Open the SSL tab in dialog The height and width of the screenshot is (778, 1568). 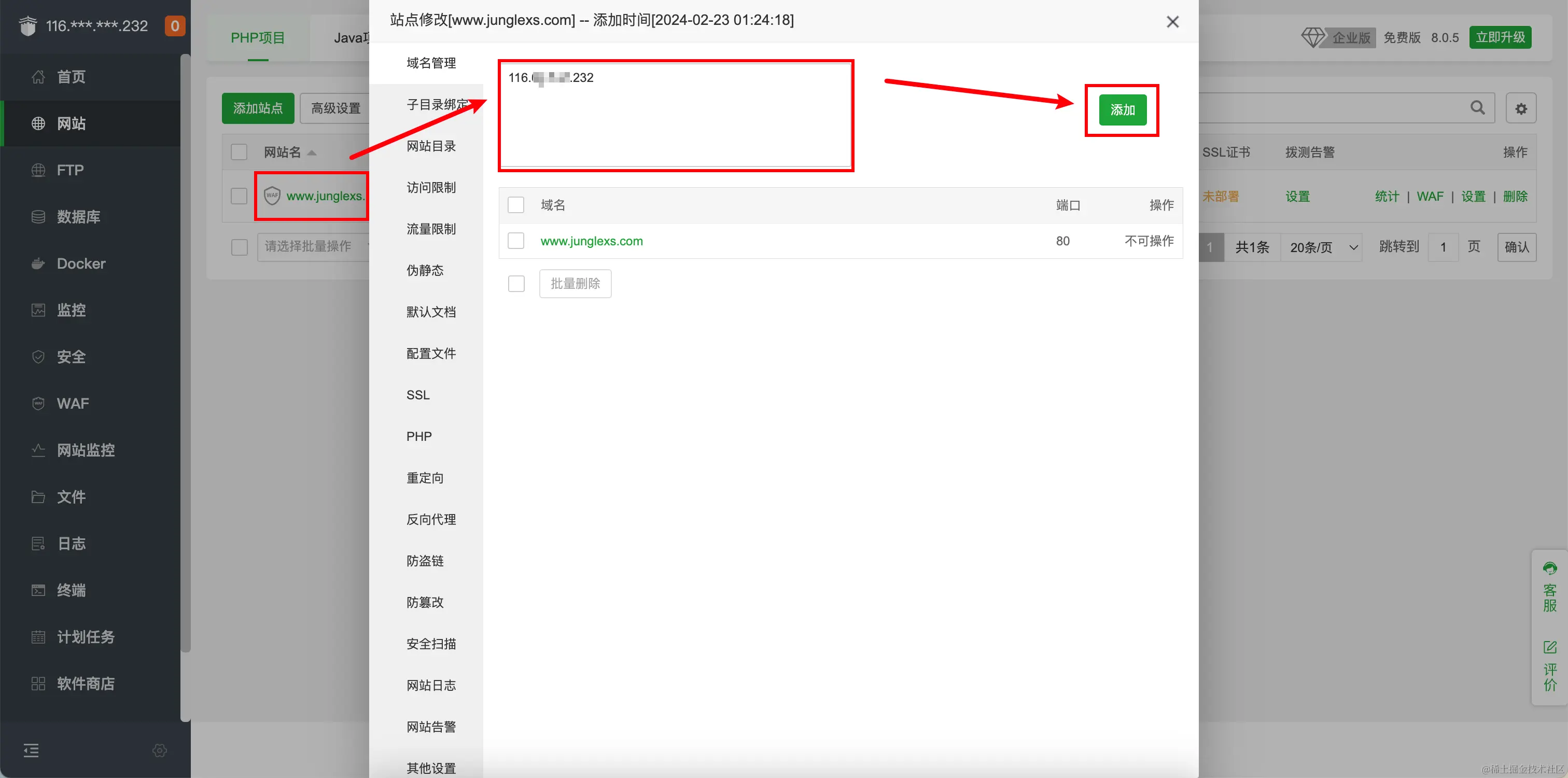pos(417,395)
